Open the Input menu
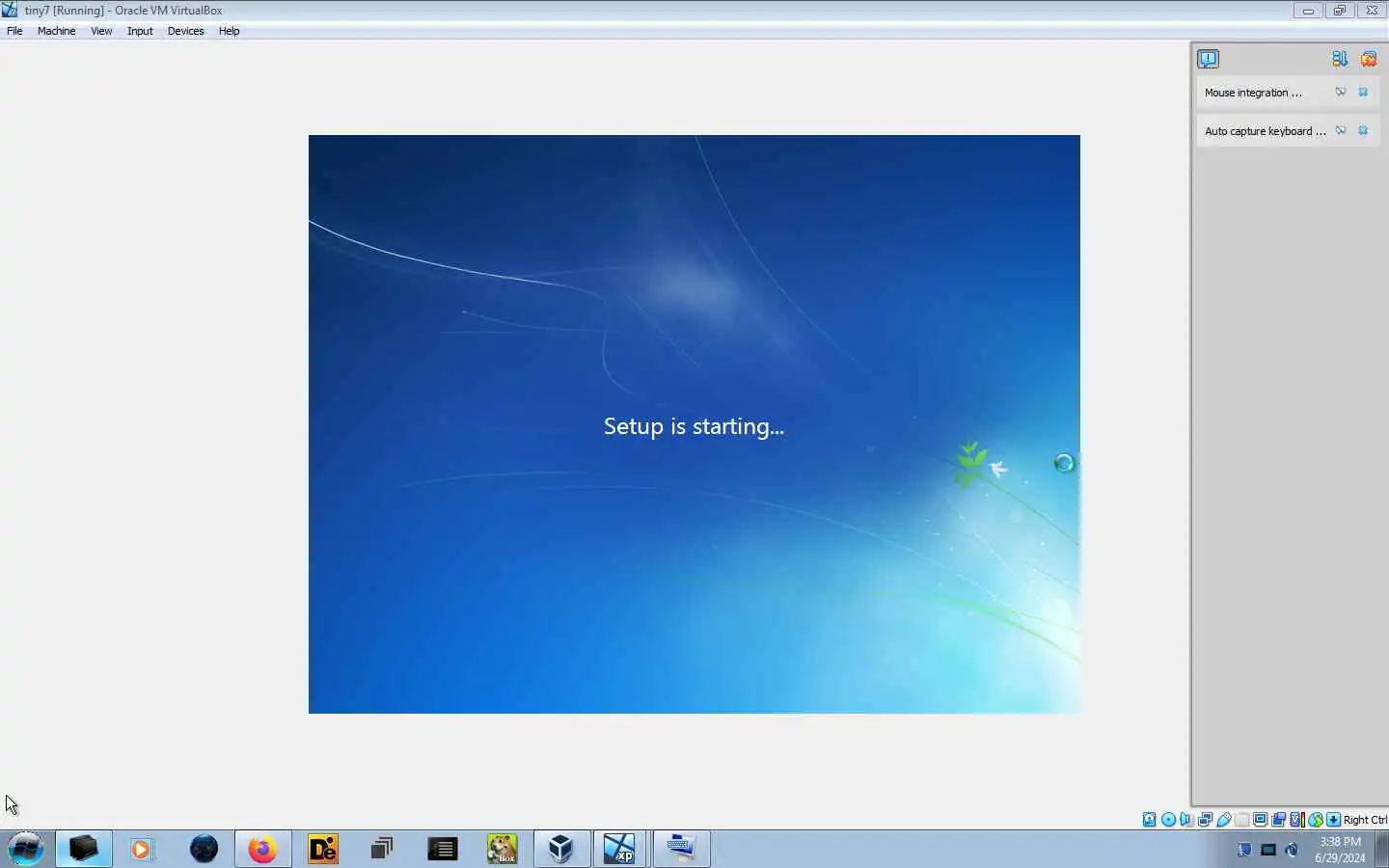1389x868 pixels. pyautogui.click(x=140, y=31)
